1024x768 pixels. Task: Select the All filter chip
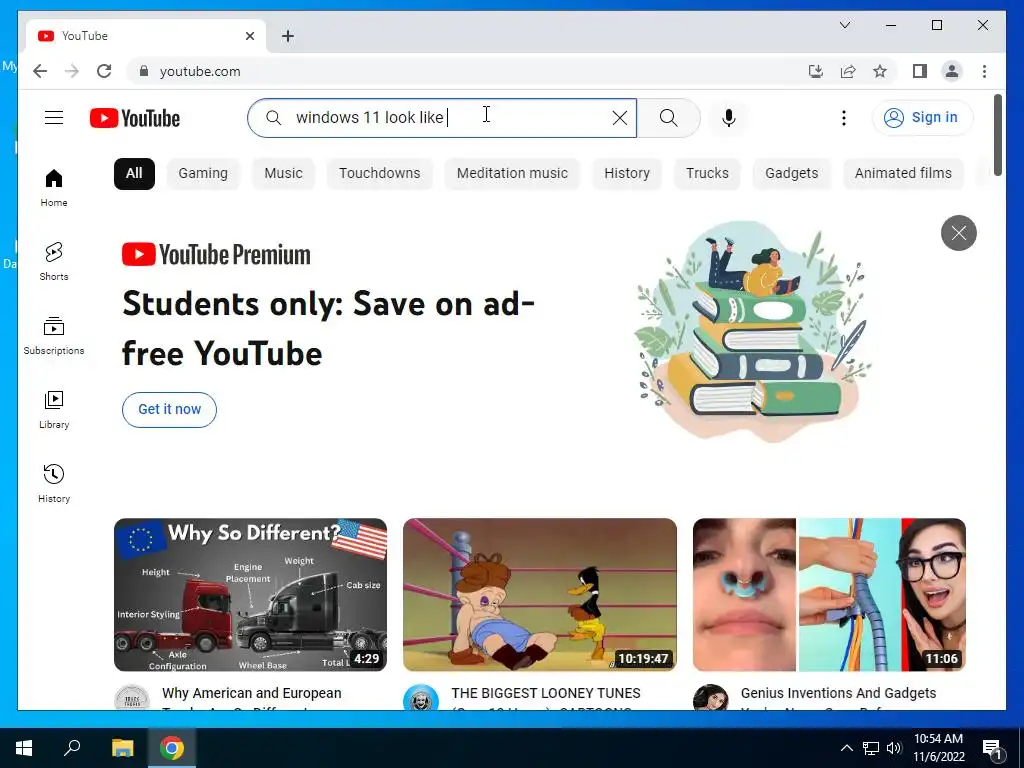[x=134, y=174]
